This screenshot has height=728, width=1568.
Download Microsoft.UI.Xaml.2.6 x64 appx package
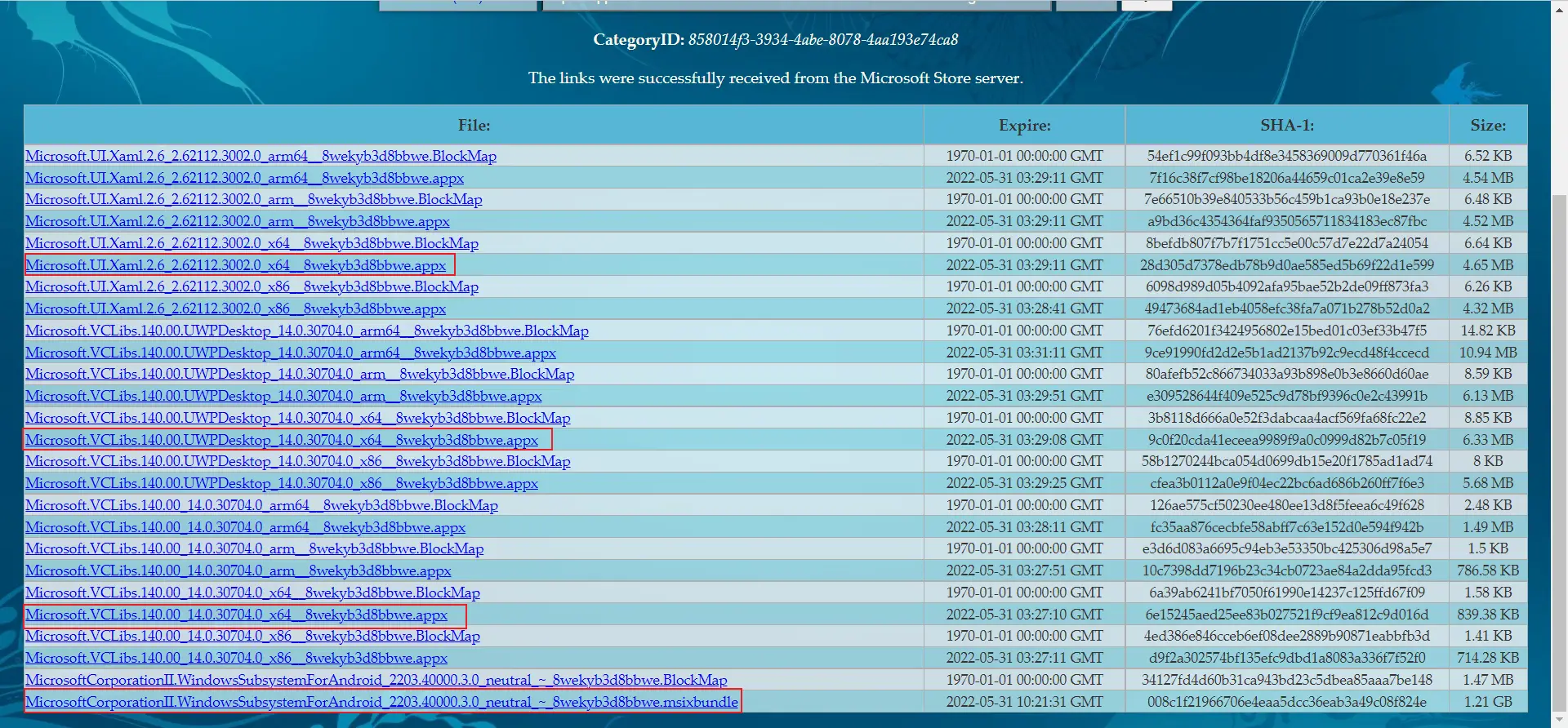point(236,265)
